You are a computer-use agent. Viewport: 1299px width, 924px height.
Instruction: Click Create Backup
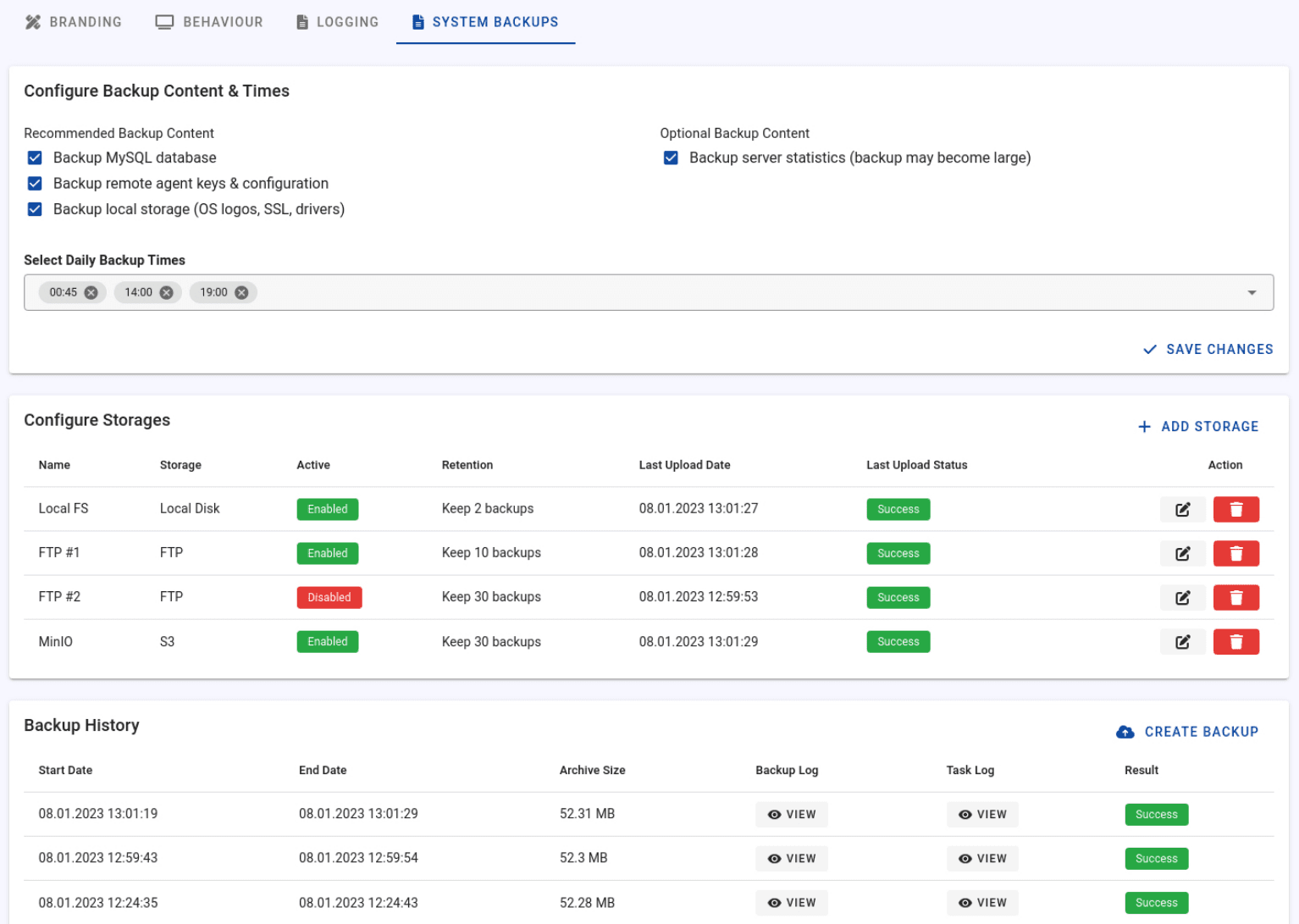click(1187, 732)
